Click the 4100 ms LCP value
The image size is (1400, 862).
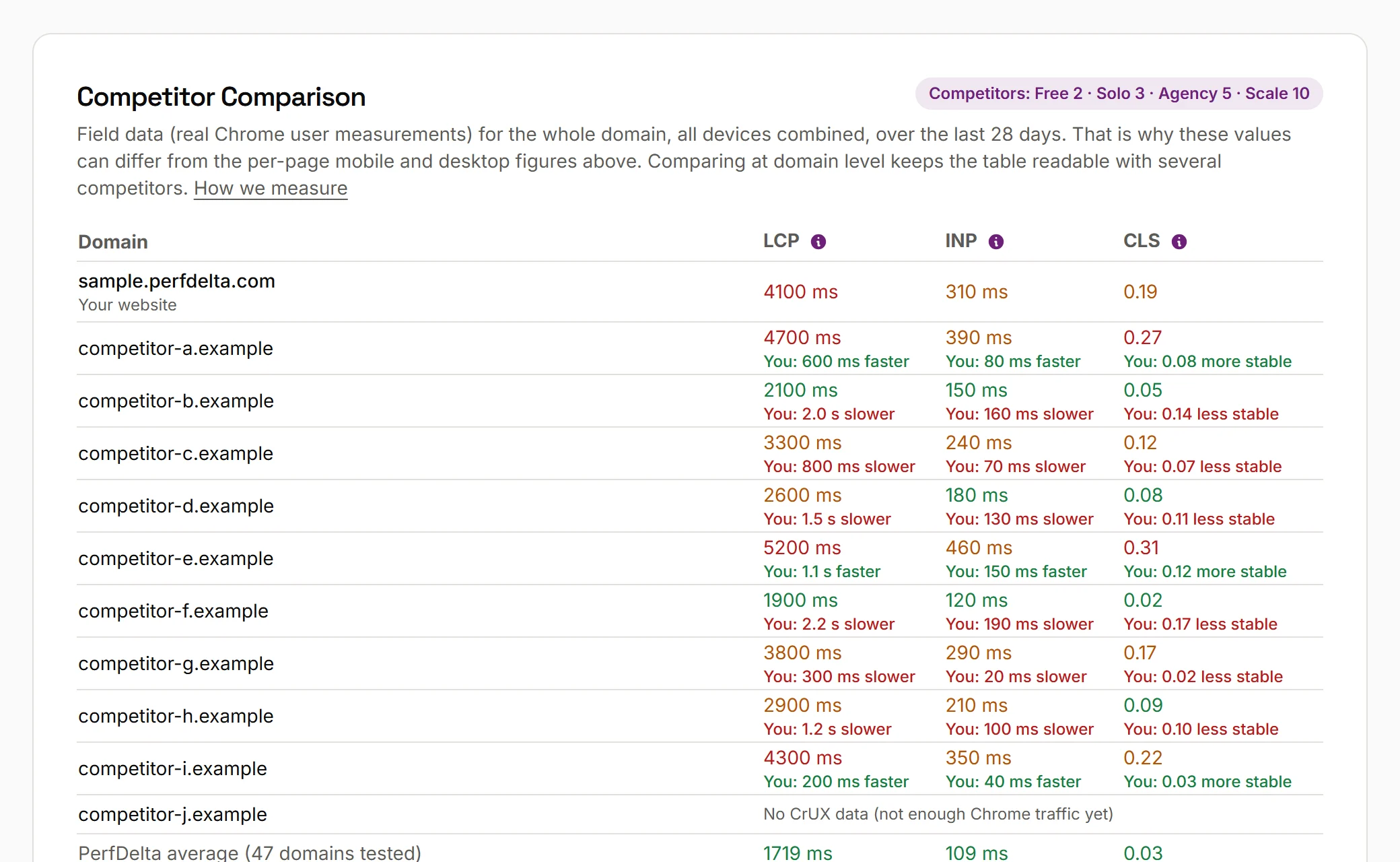click(x=800, y=292)
